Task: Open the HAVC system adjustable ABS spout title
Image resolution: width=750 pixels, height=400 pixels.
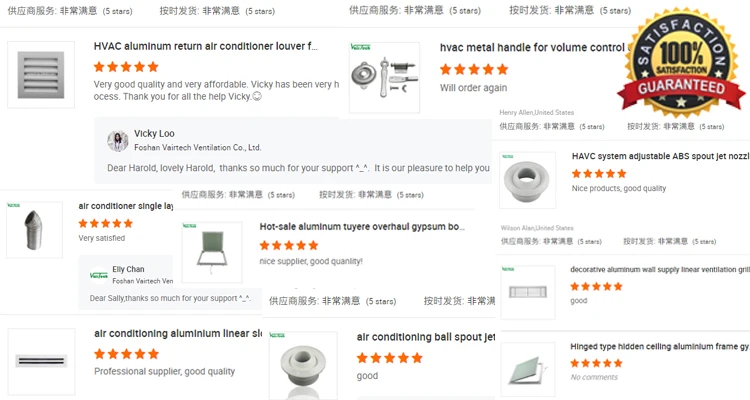Action: [x=661, y=156]
